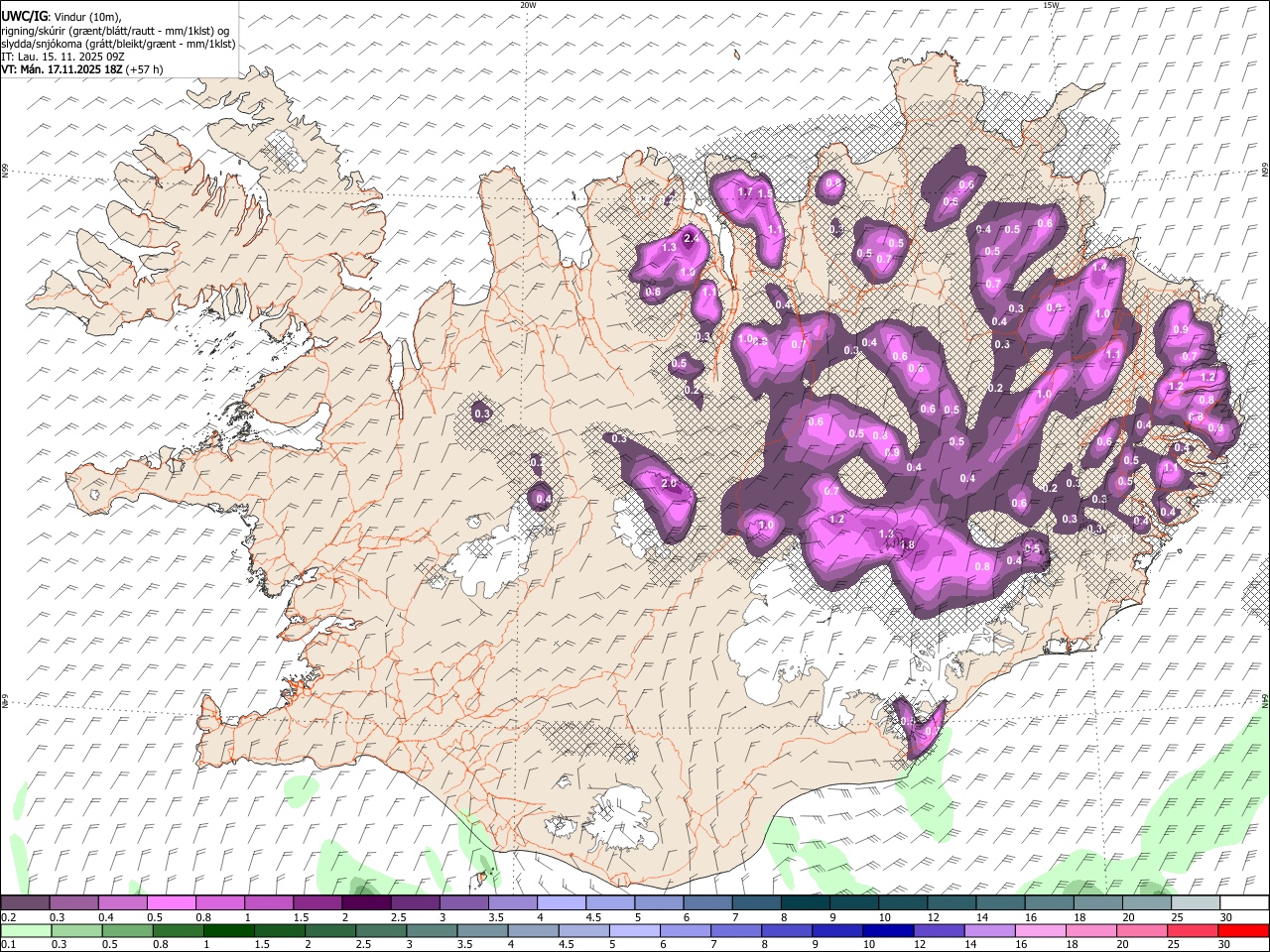Select the '1.7' snowfall value on the map
The height and width of the screenshot is (952, 1270).
click(745, 192)
